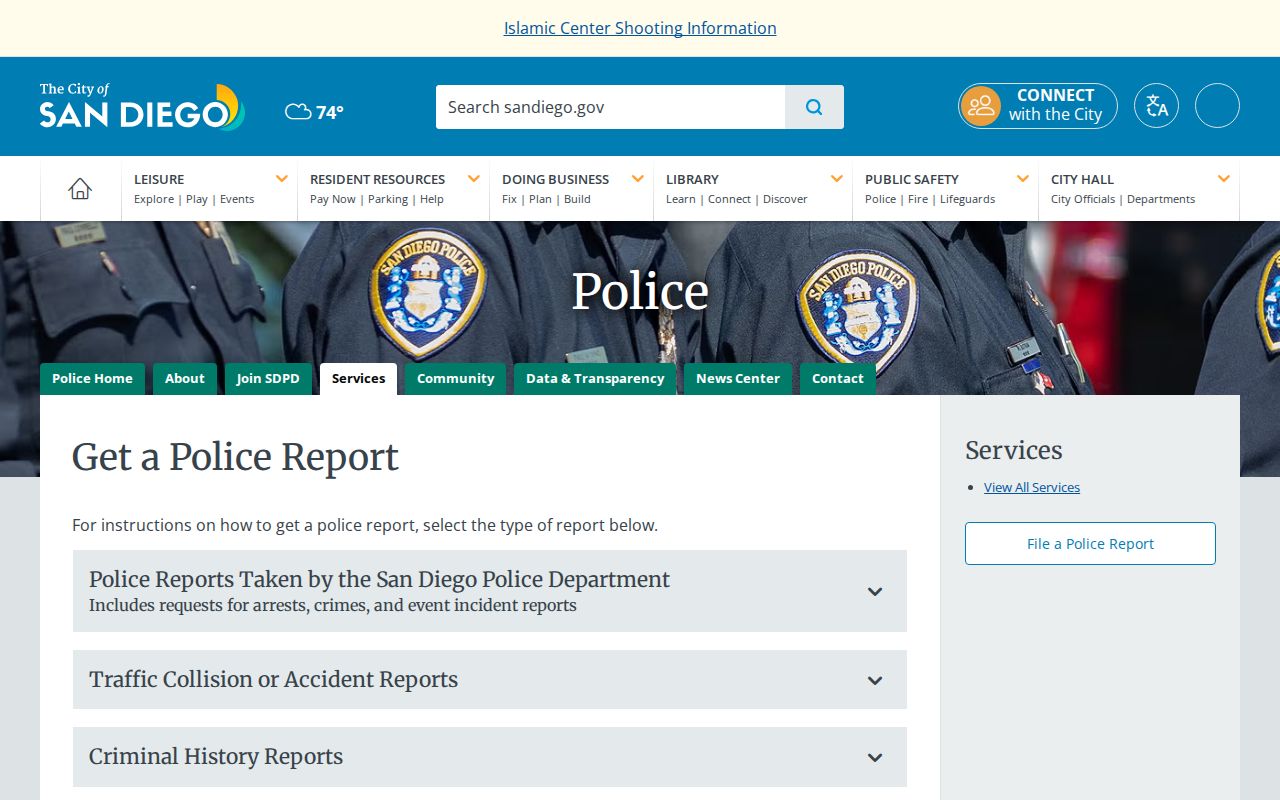Expand the Leisure menu arrow
The image size is (1280, 800).
(282, 179)
